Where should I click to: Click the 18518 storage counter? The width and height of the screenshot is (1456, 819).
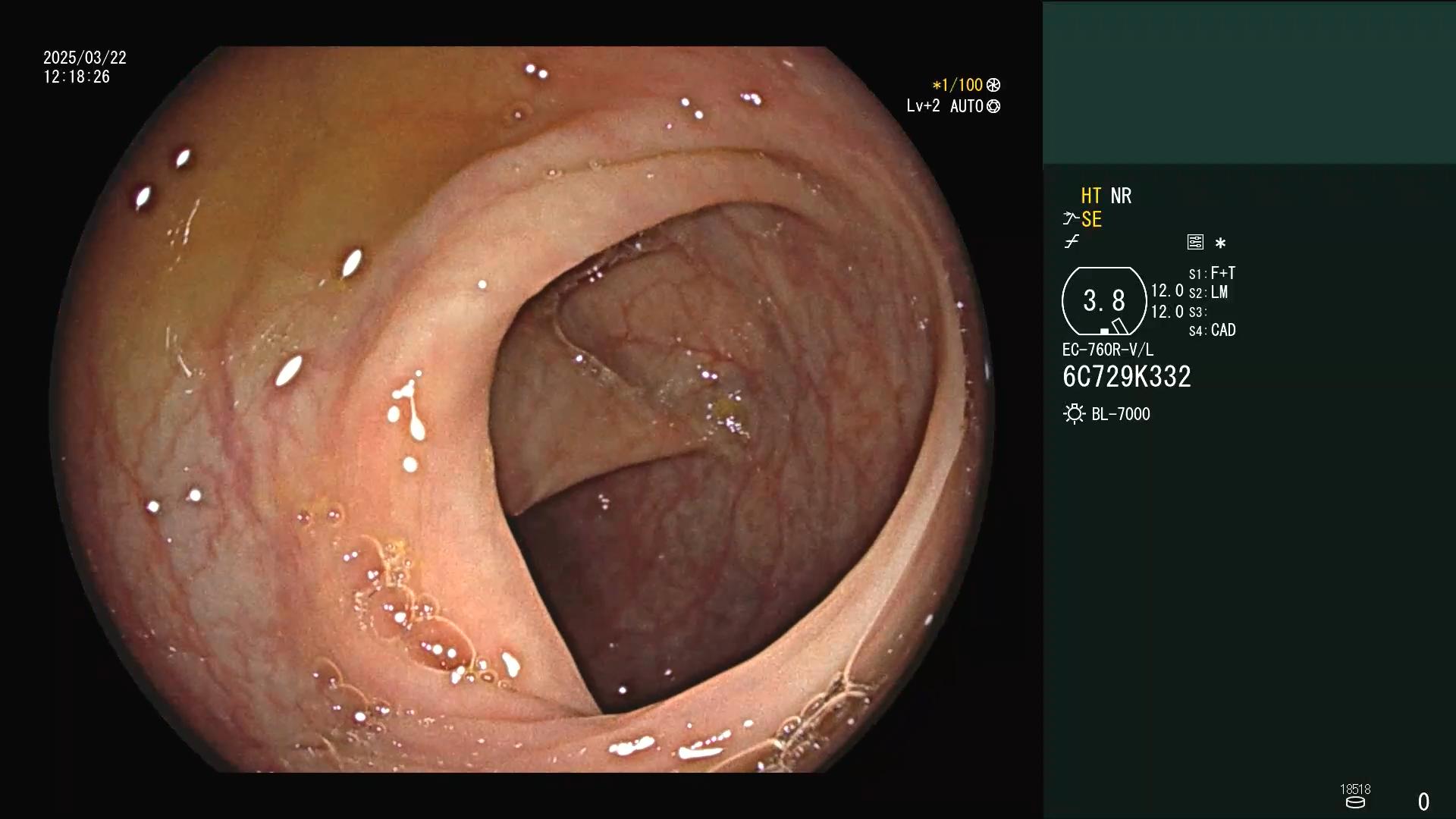click(1355, 789)
